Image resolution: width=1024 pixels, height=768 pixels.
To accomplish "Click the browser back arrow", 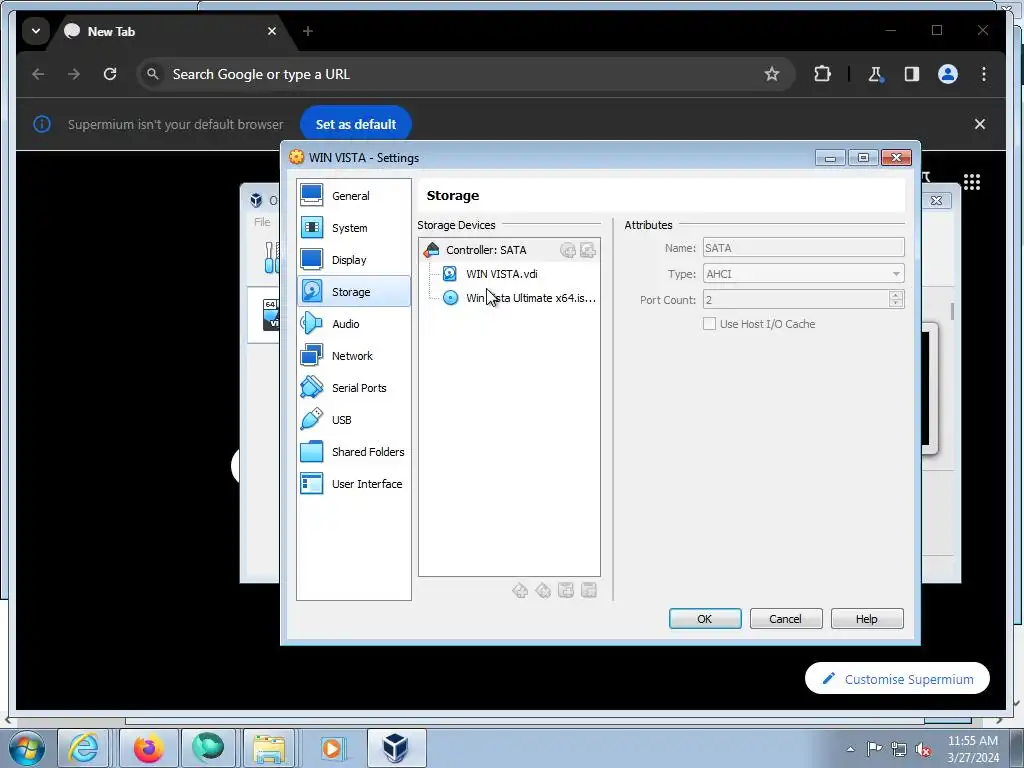I will tap(39, 74).
